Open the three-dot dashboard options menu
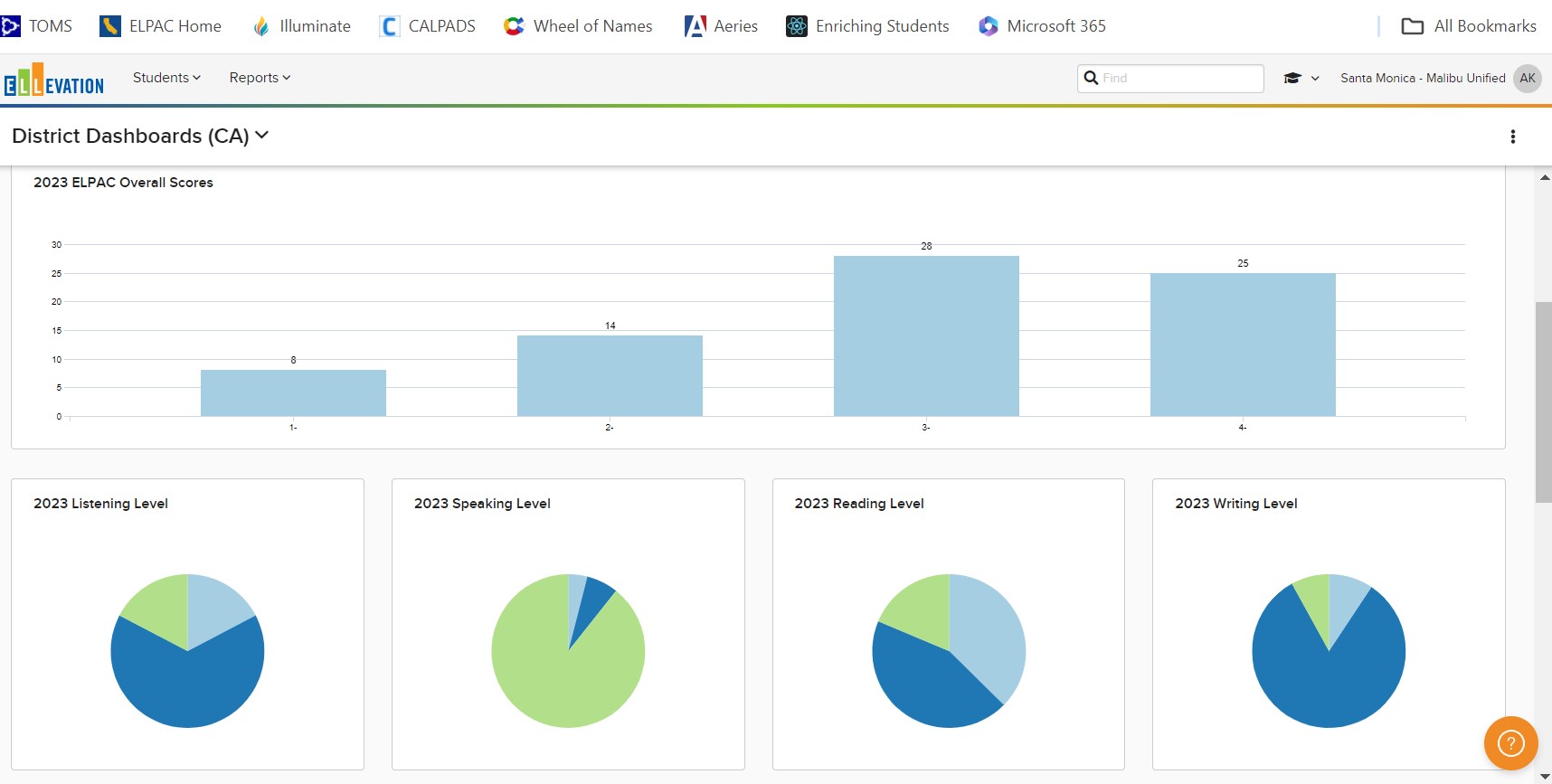 coord(1512,137)
